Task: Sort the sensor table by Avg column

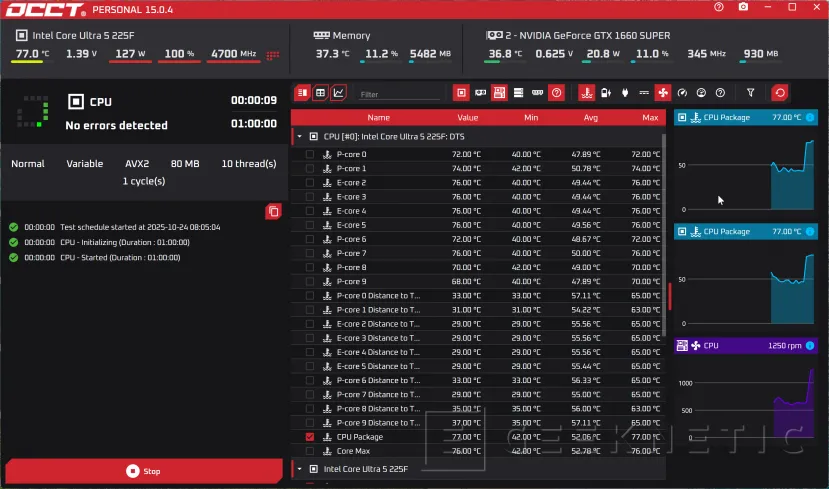Action: coord(590,118)
